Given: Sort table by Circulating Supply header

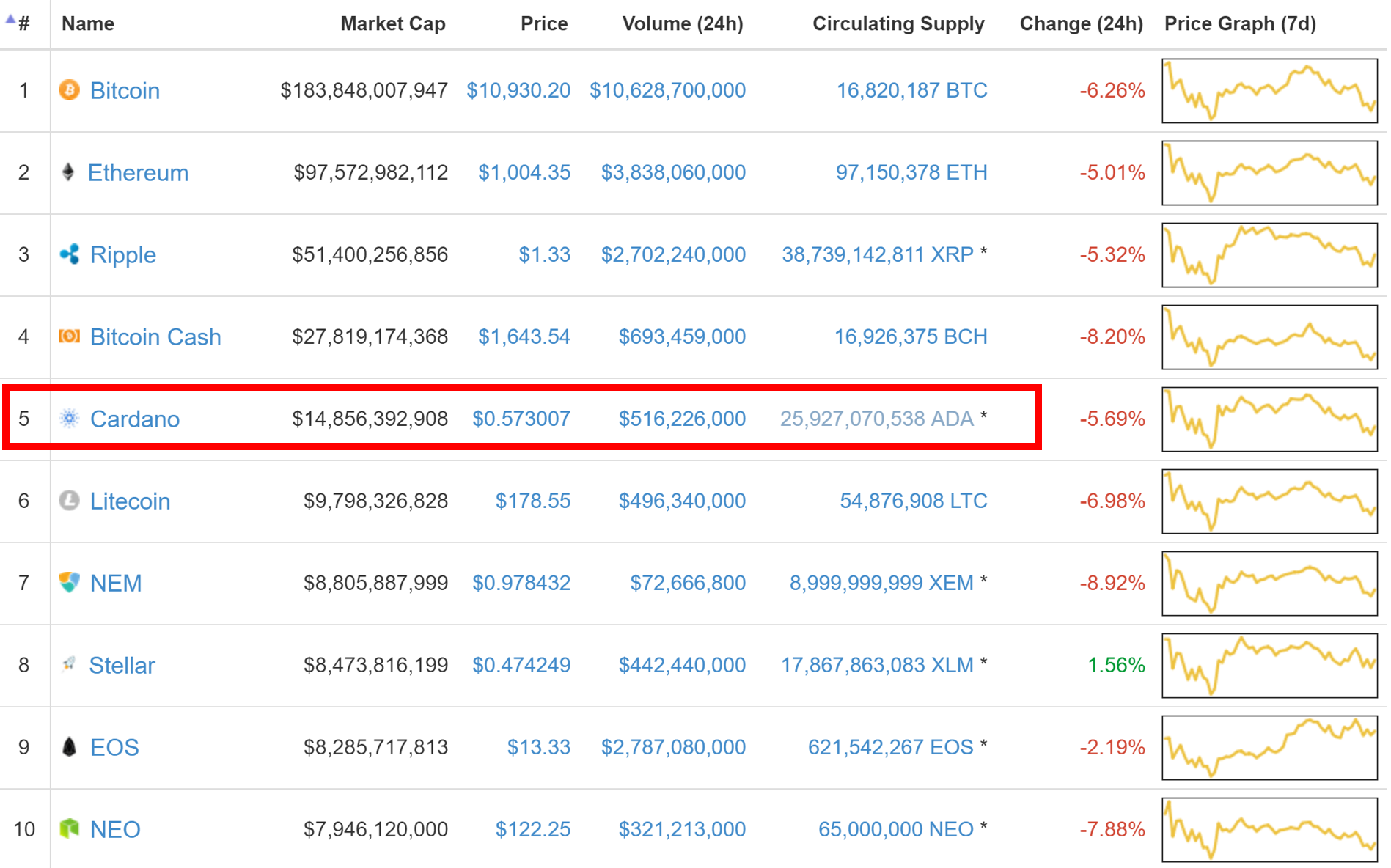Looking at the screenshot, I should click(x=898, y=23).
